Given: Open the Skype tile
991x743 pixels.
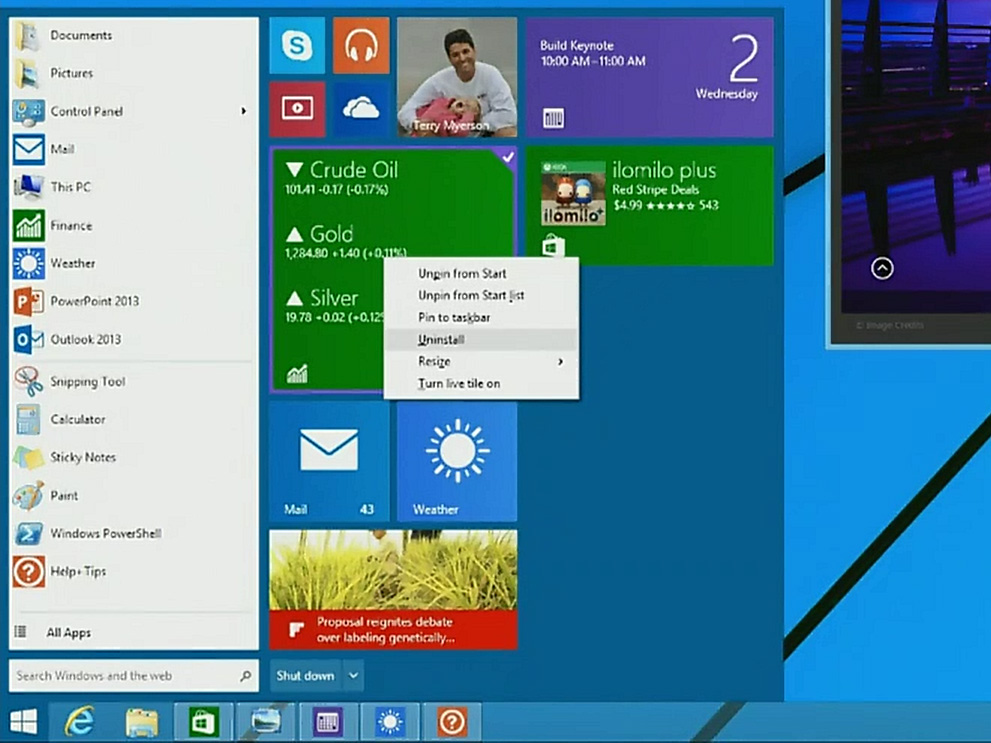Looking at the screenshot, I should [297, 46].
